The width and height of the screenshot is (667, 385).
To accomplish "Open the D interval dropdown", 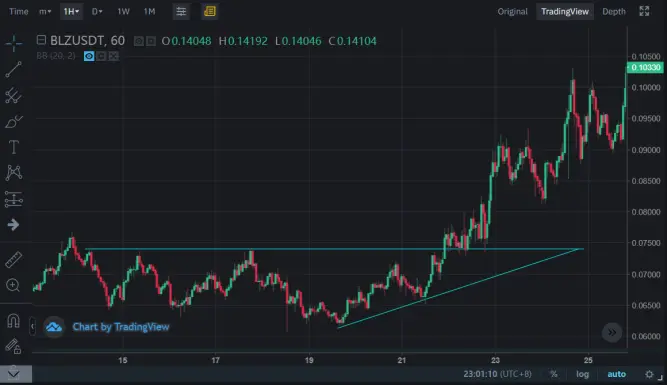I will pyautogui.click(x=97, y=11).
